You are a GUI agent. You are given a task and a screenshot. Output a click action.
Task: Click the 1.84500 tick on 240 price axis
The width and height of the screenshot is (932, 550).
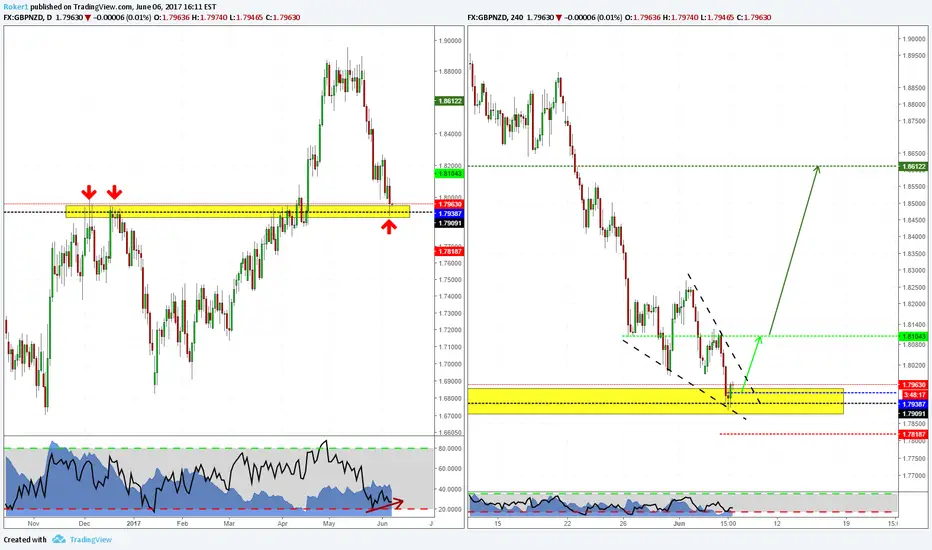point(914,221)
